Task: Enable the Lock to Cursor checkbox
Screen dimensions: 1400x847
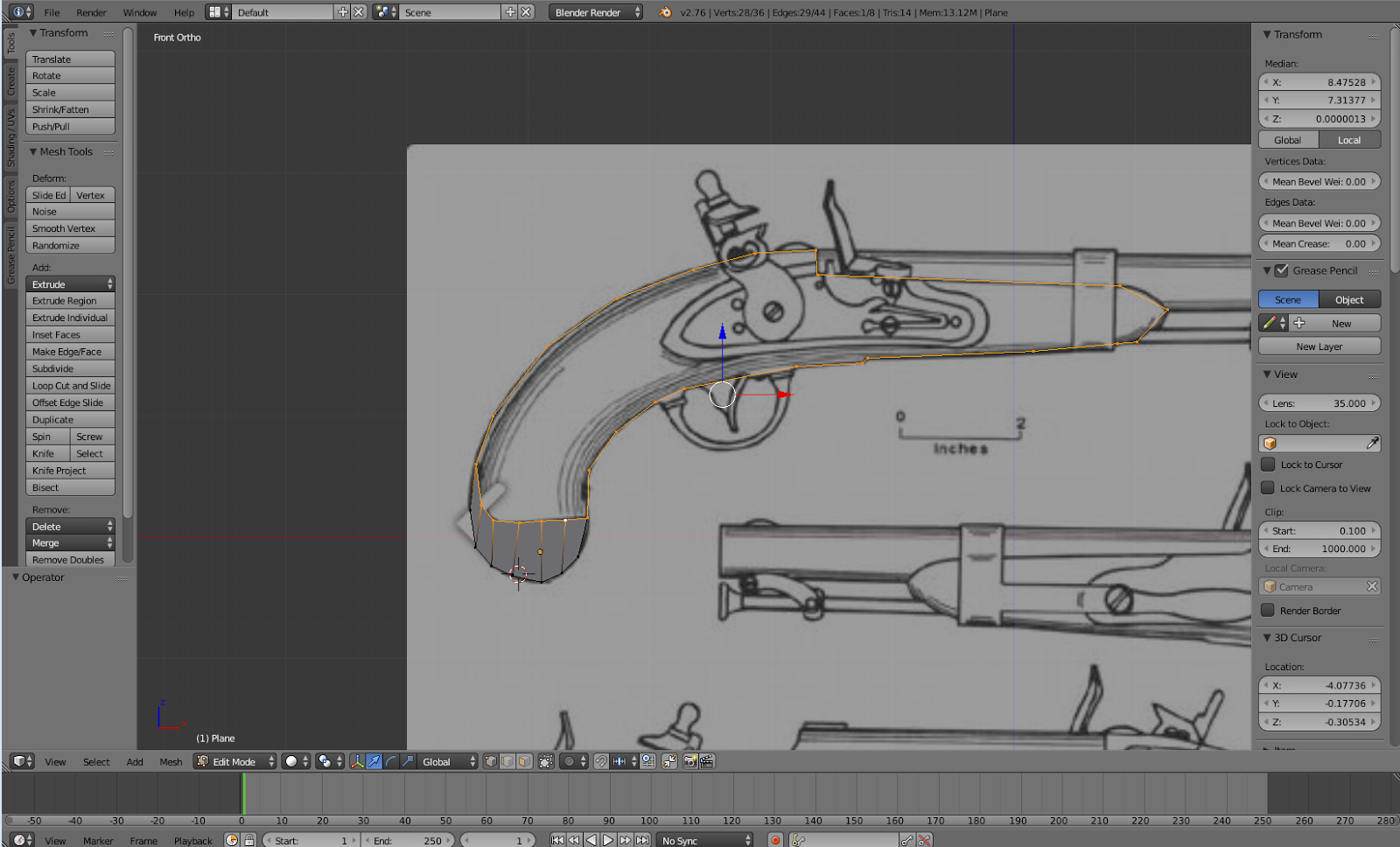Action: click(x=1268, y=465)
